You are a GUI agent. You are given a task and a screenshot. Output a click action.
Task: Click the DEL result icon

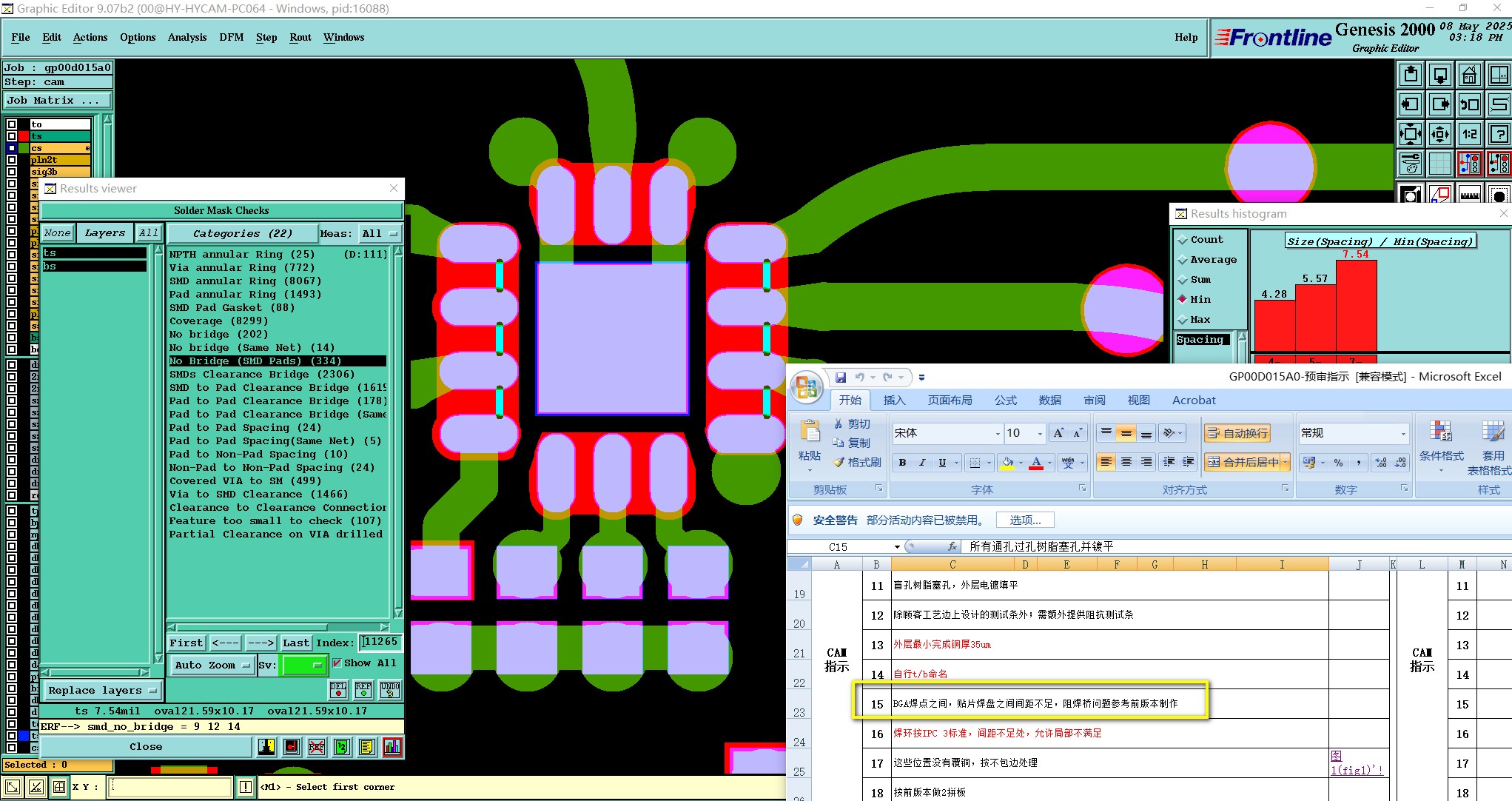338,690
